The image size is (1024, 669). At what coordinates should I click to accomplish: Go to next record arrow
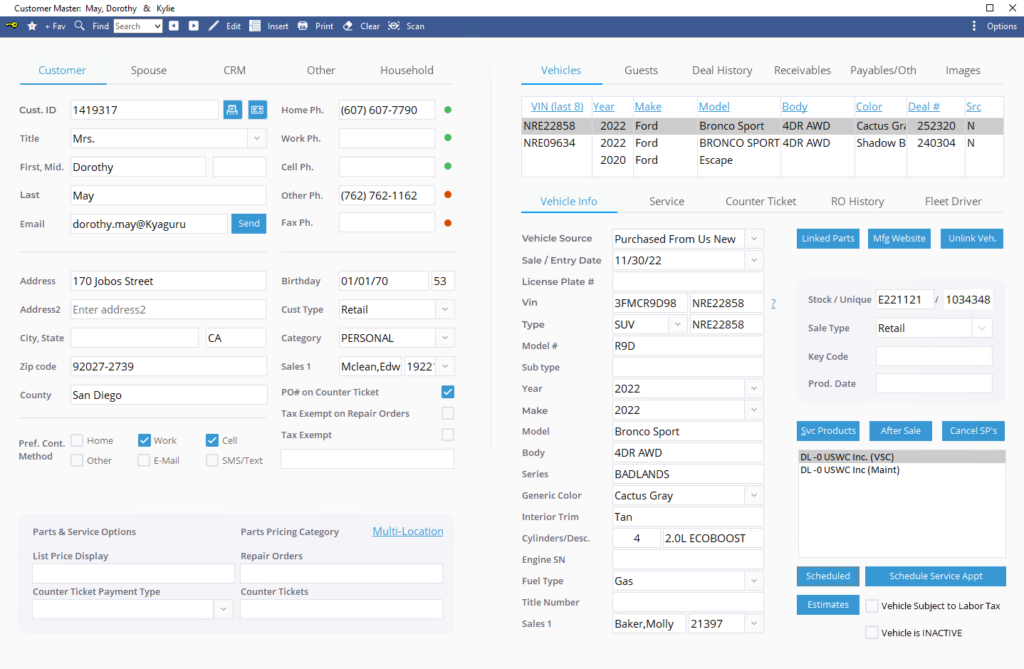(x=194, y=26)
